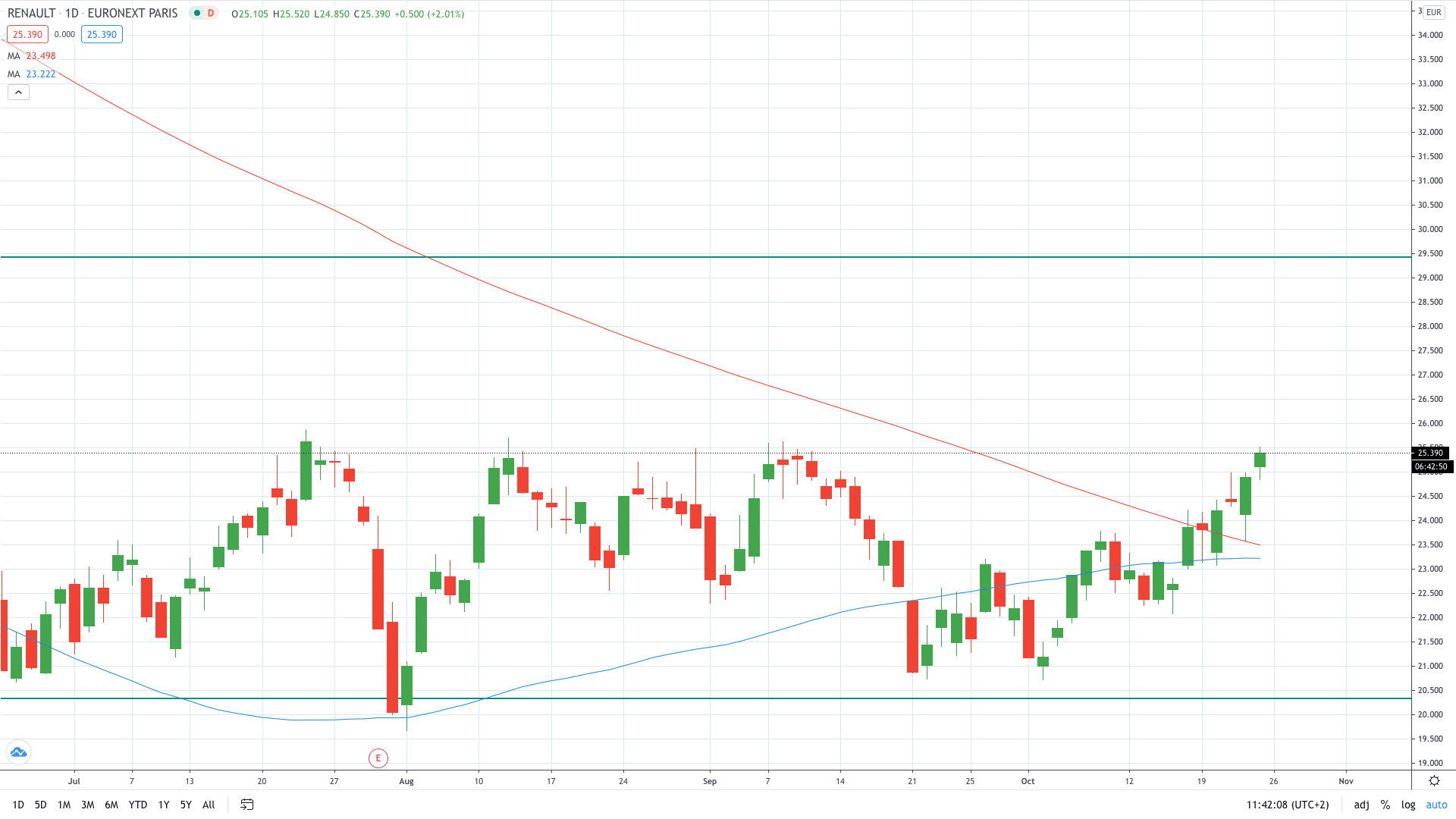Screen dimensions: 1456x819
Task: Select the 1D time range
Action: point(18,805)
